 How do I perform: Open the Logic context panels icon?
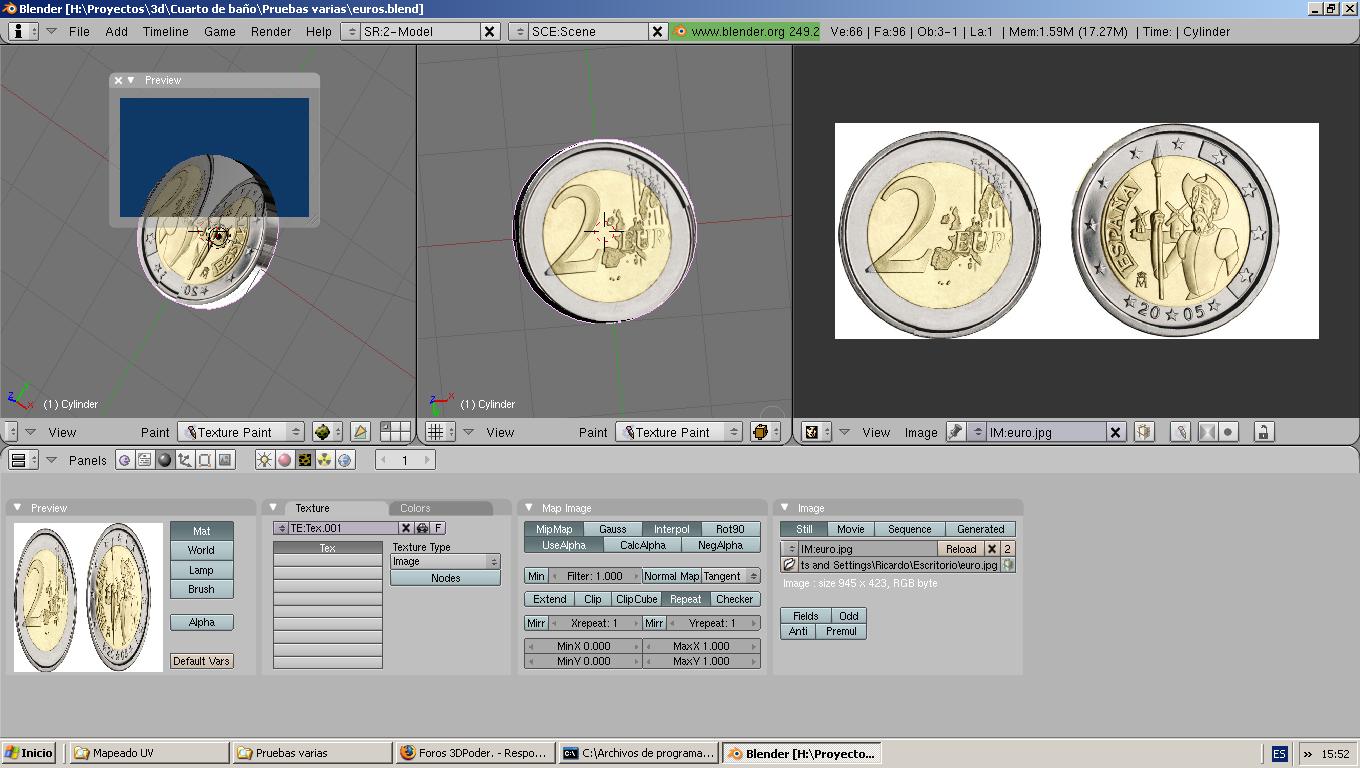tap(124, 460)
